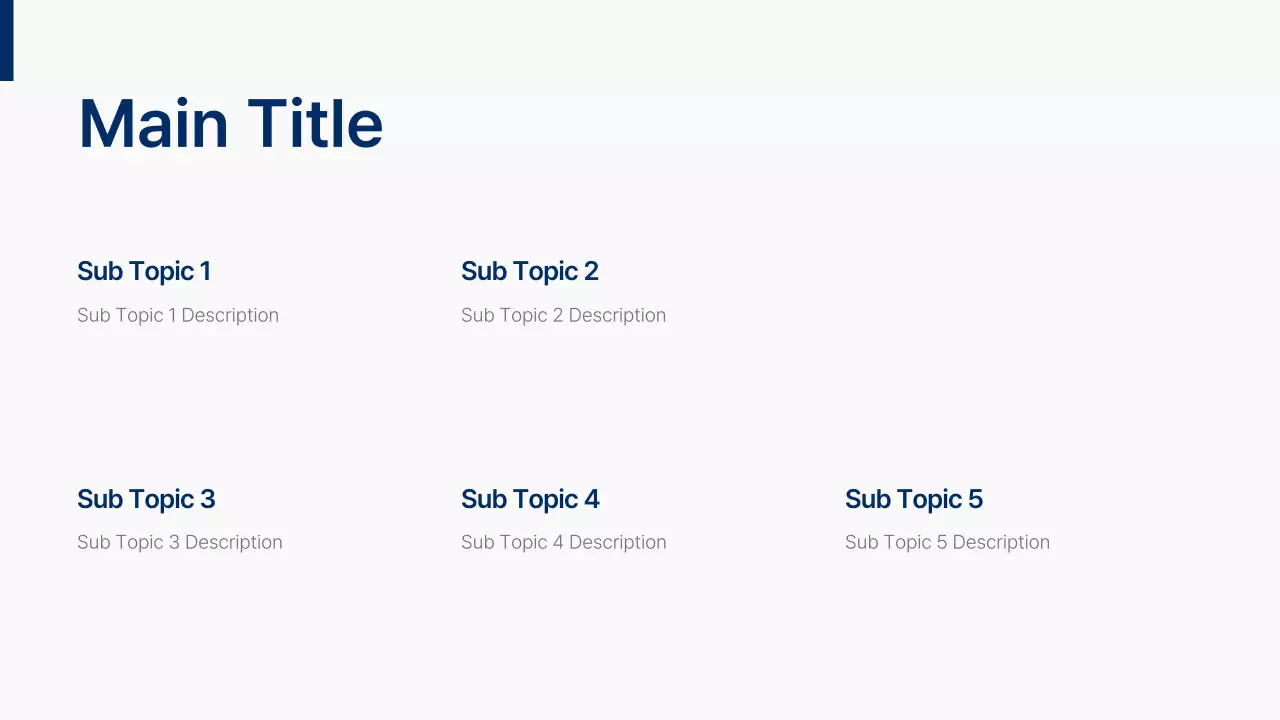
Task: Select the "Sub Topic 2 Description" text
Action: (563, 315)
